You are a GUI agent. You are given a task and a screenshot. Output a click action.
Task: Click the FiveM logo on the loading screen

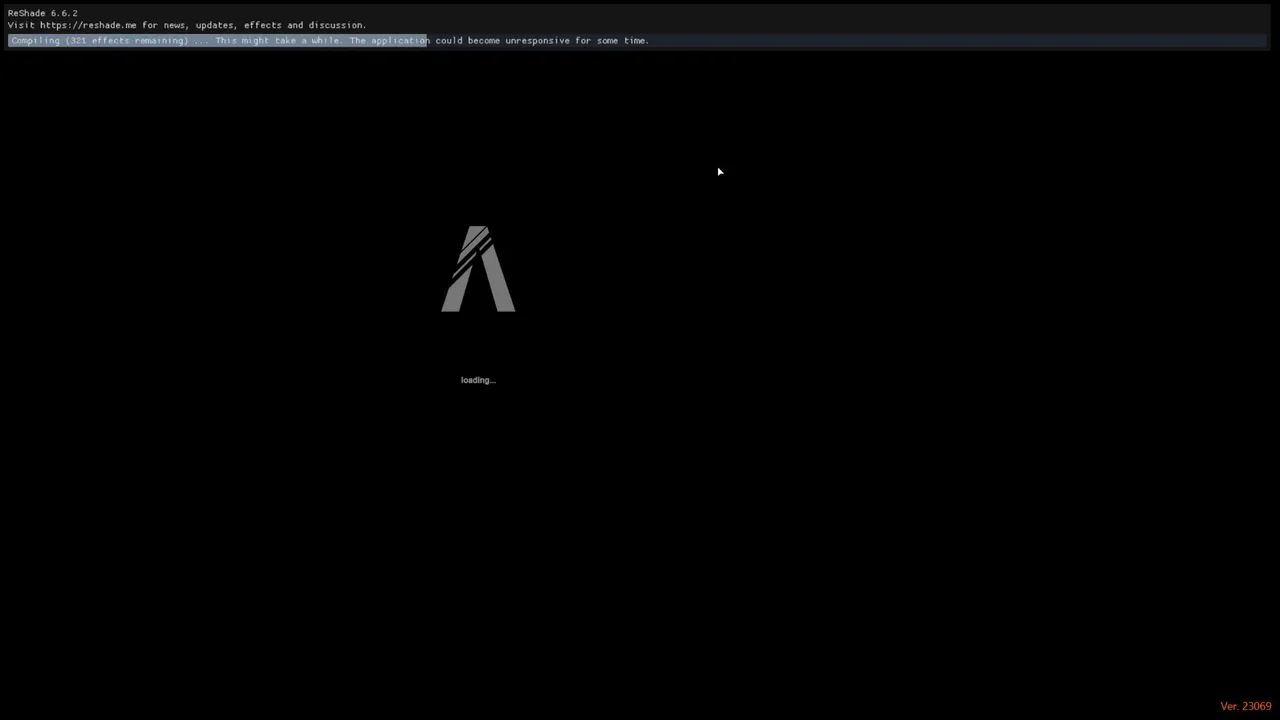pyautogui.click(x=478, y=269)
